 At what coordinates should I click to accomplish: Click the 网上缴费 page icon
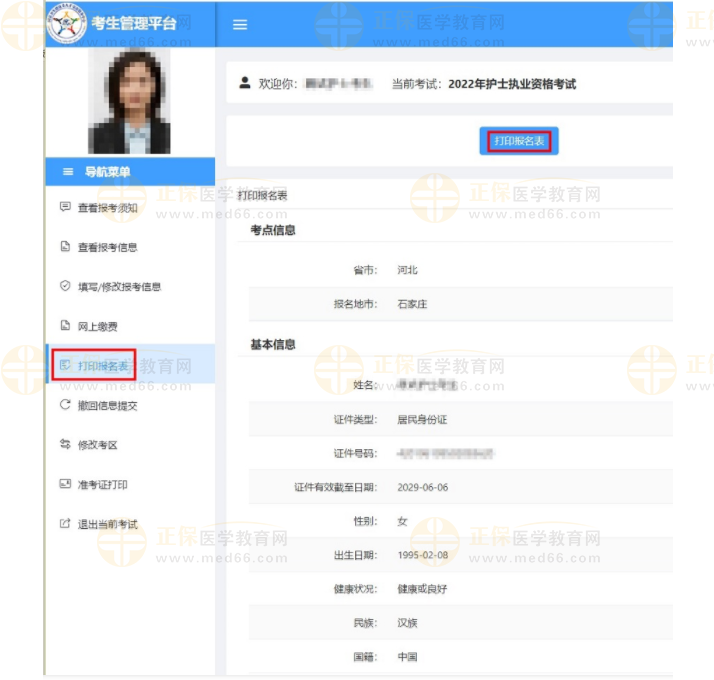pos(66,326)
